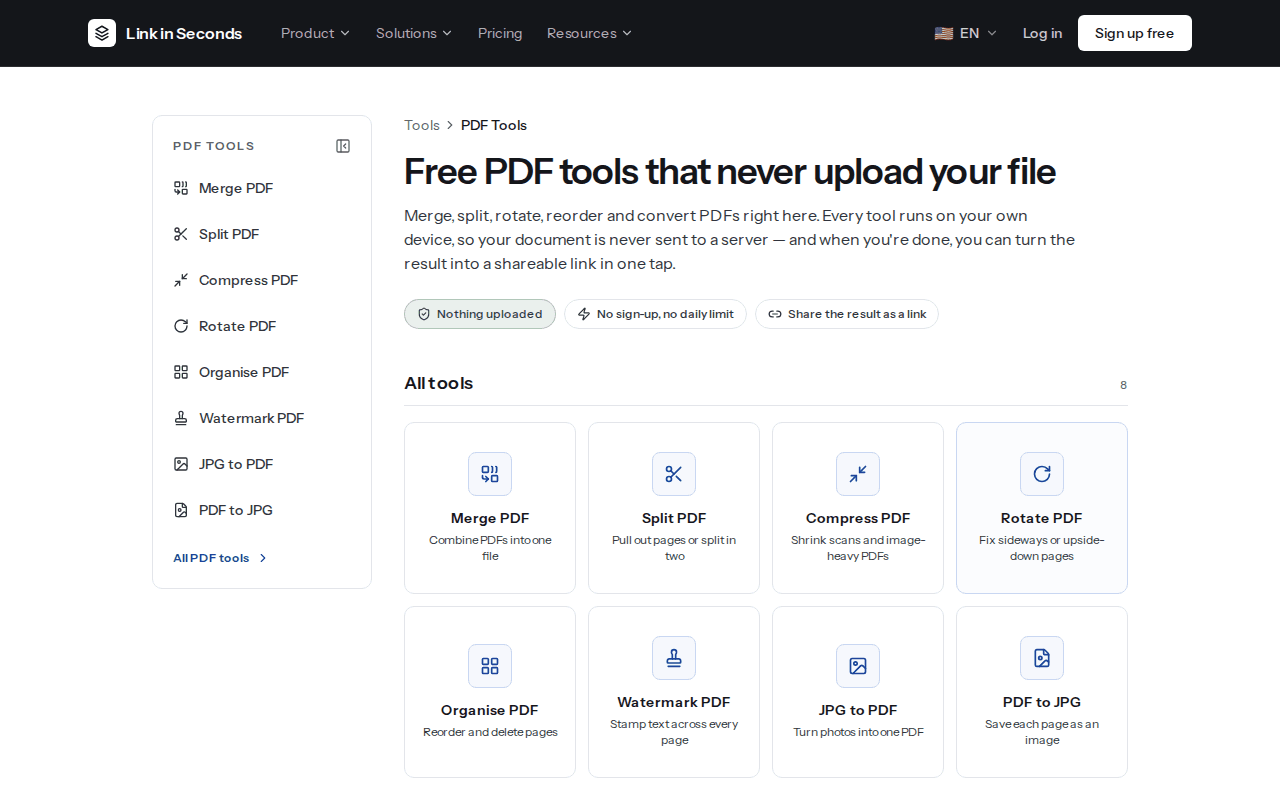Click the PDF Tools breadcrumb item
The image size is (1280, 800).
pyautogui.click(x=494, y=125)
